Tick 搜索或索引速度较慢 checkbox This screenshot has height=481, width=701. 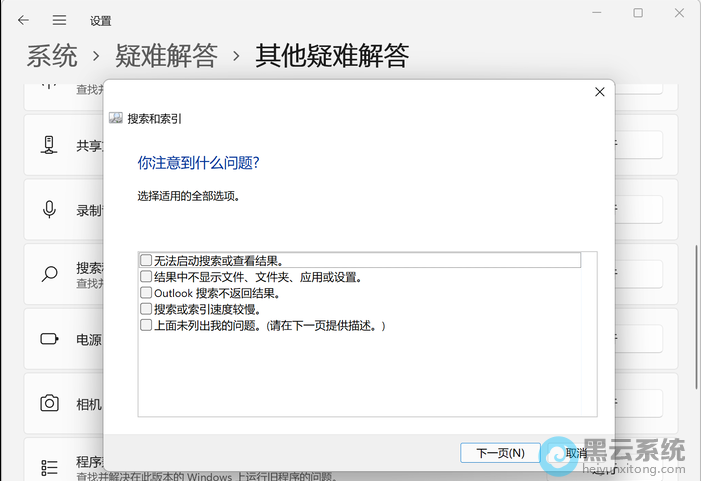tap(146, 309)
